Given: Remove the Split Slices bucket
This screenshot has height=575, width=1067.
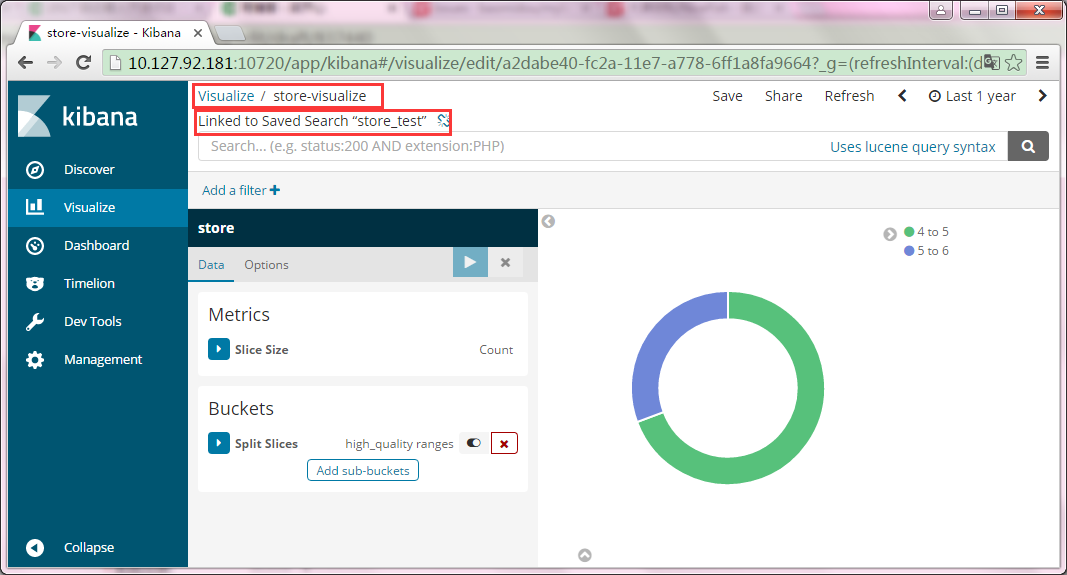Looking at the screenshot, I should (504, 444).
